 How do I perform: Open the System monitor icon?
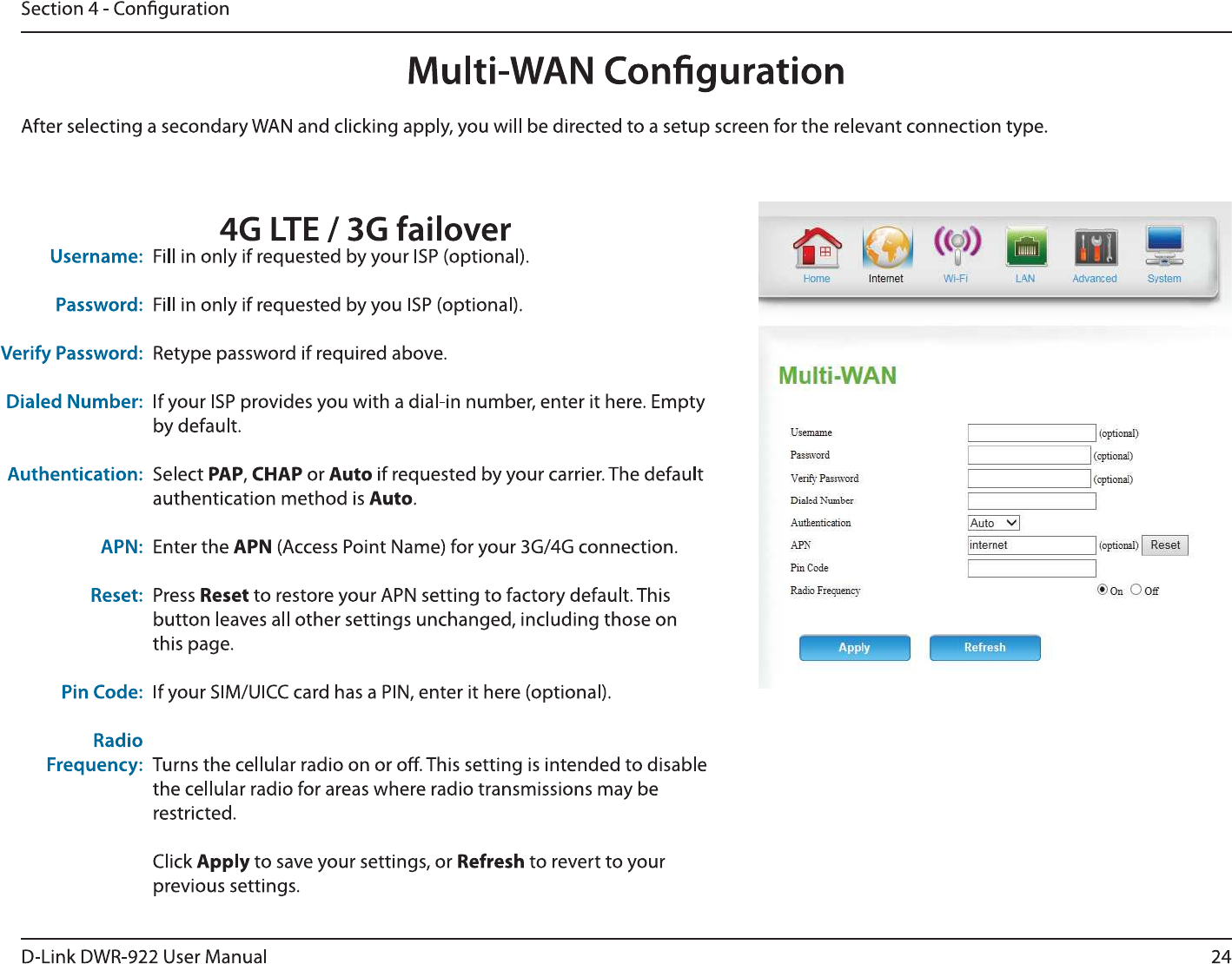click(1164, 247)
